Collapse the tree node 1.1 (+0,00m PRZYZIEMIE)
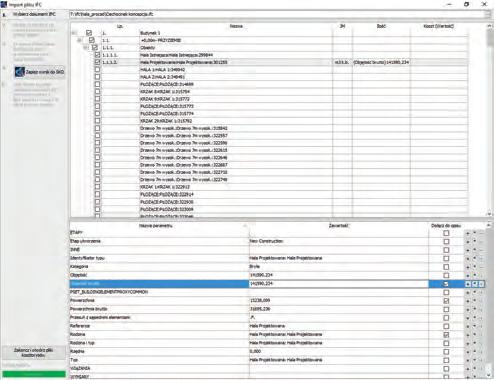Screen dimensions: 494x380 pyautogui.click(x=79, y=40)
